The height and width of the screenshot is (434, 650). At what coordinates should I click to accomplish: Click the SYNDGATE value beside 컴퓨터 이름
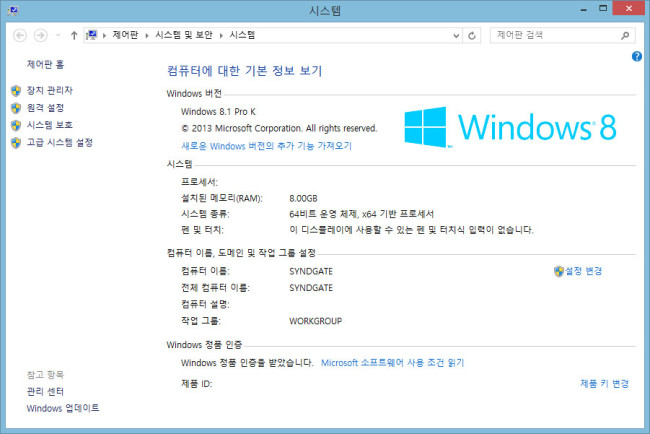(311, 271)
